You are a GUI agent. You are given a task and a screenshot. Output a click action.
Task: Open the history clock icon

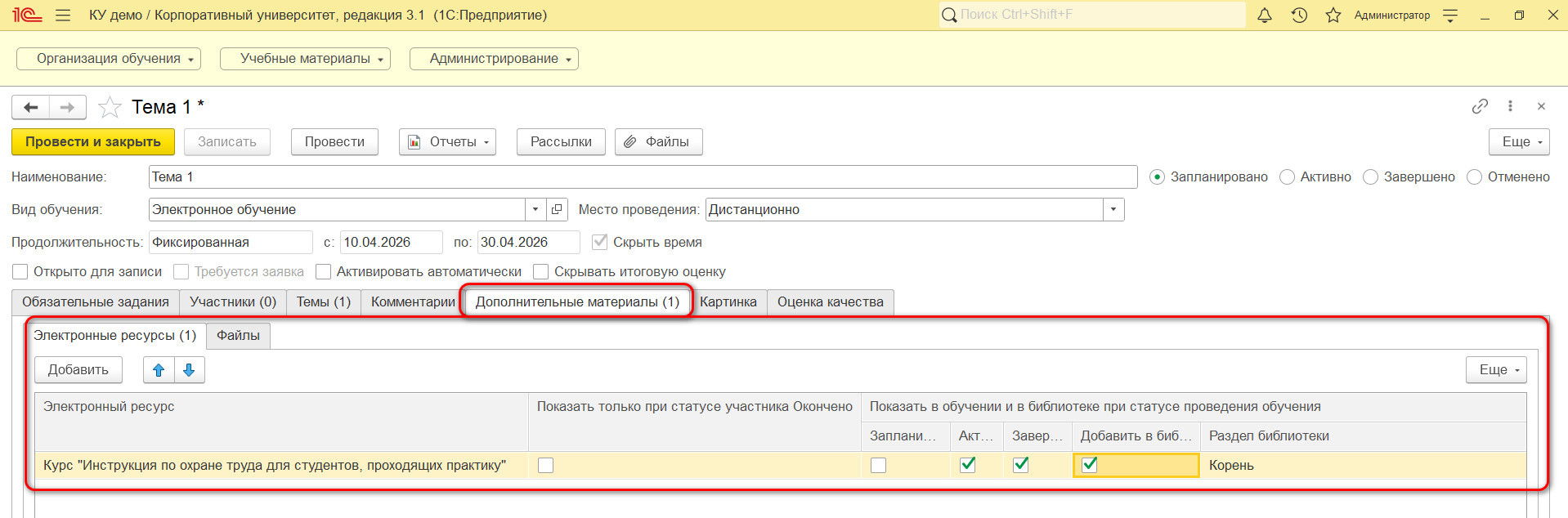point(1299,15)
